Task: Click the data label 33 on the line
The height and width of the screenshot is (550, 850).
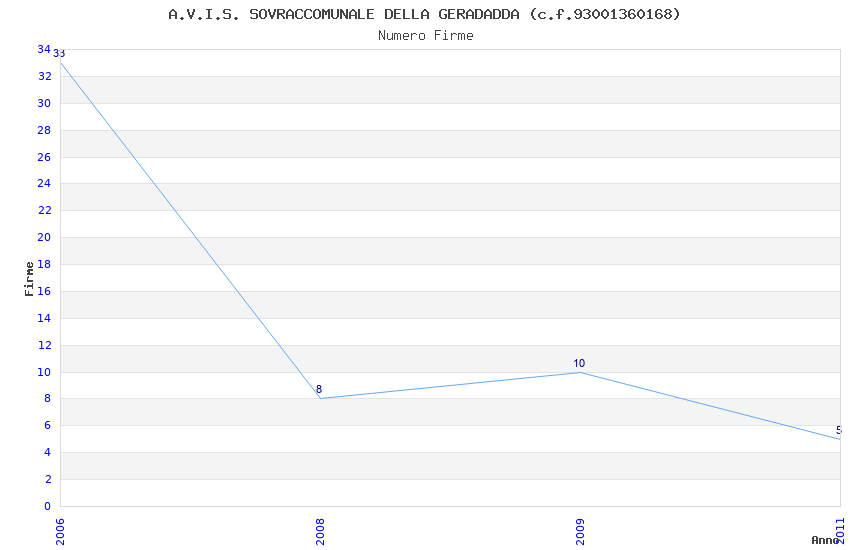Action: [59, 54]
